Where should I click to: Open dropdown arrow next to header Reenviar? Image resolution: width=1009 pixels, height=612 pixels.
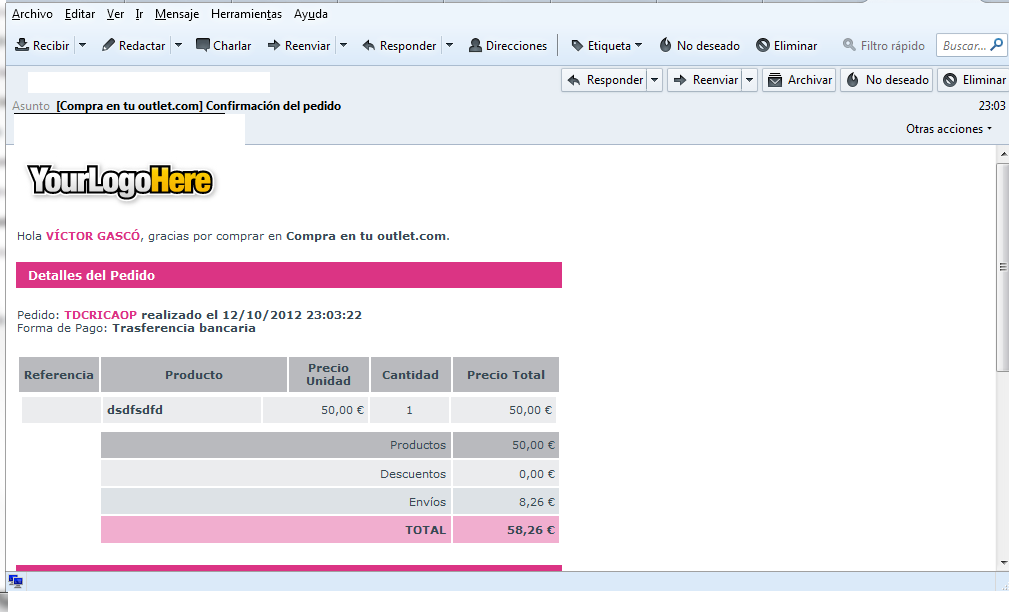tap(749, 80)
